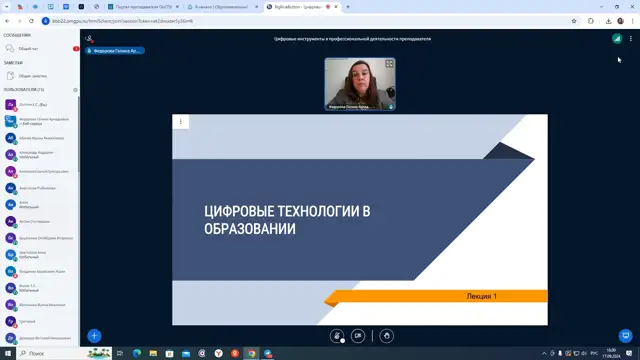Screen dimensions: 640x360
Task: Reload the current page
Action: coord(31,21)
